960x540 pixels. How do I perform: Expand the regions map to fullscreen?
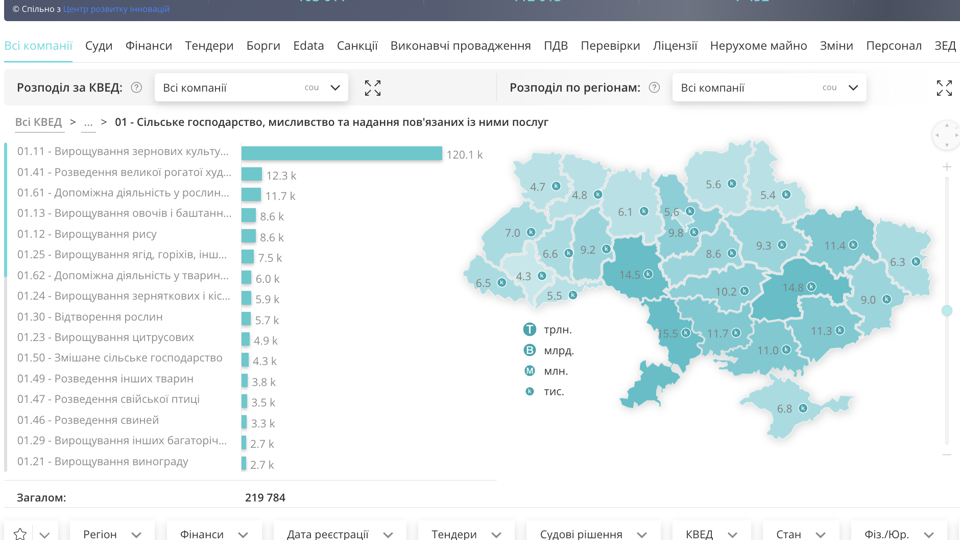pyautogui.click(x=944, y=88)
